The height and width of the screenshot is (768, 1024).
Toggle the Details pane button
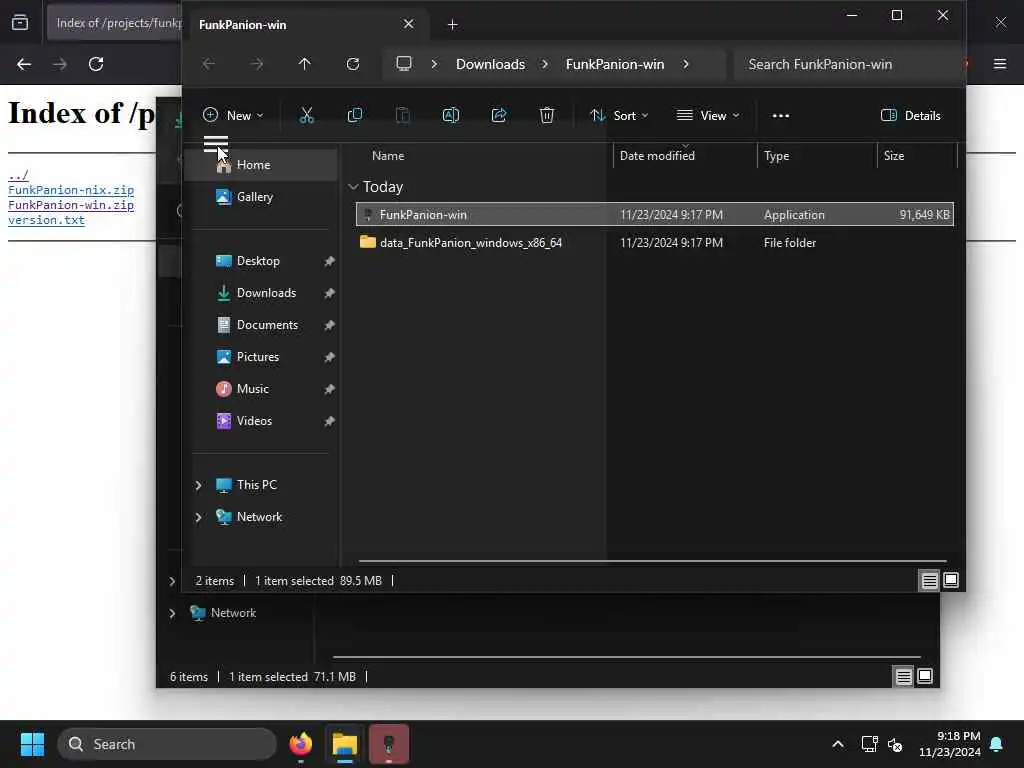click(x=910, y=116)
